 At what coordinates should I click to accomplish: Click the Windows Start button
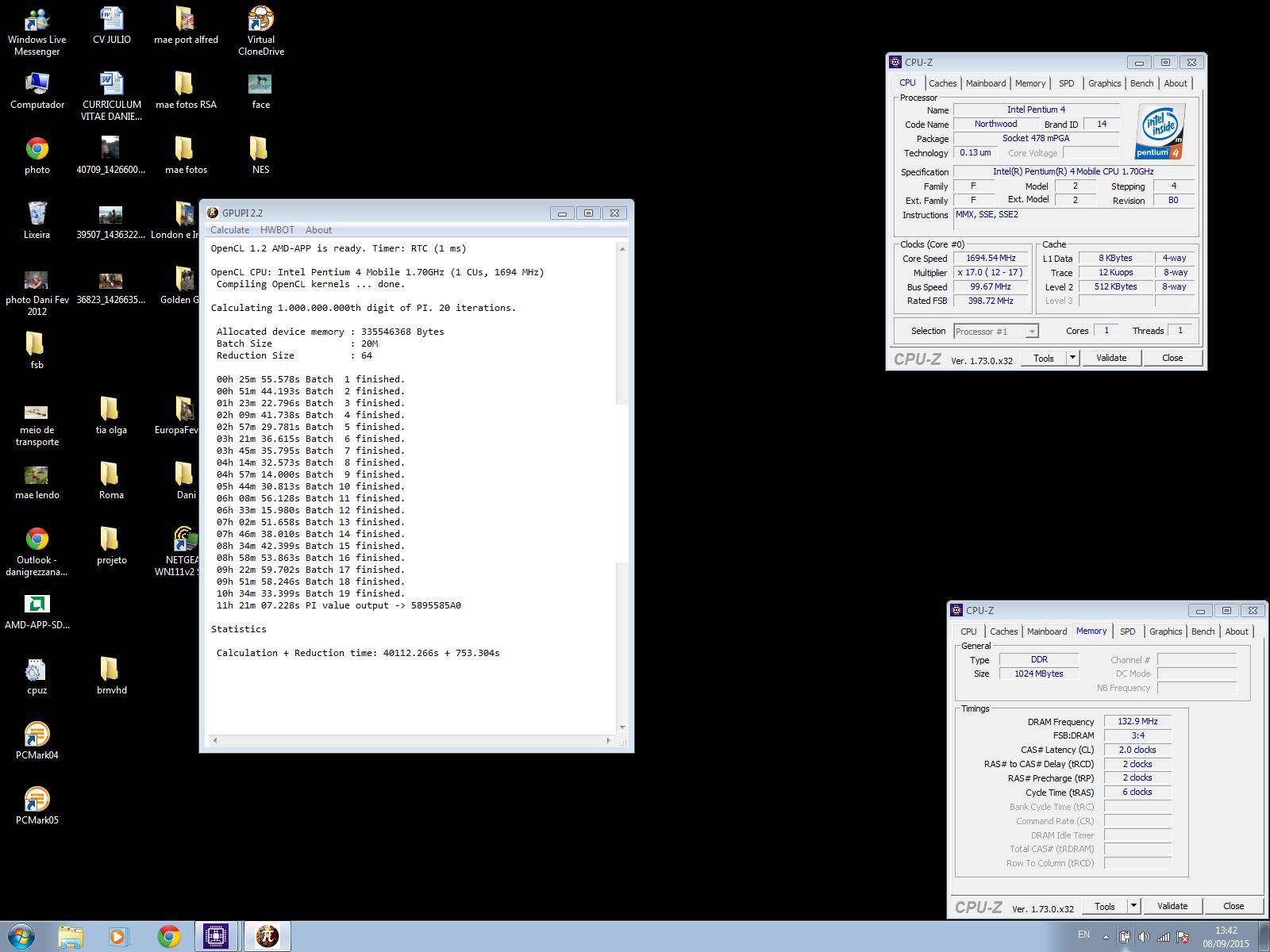click(21, 936)
